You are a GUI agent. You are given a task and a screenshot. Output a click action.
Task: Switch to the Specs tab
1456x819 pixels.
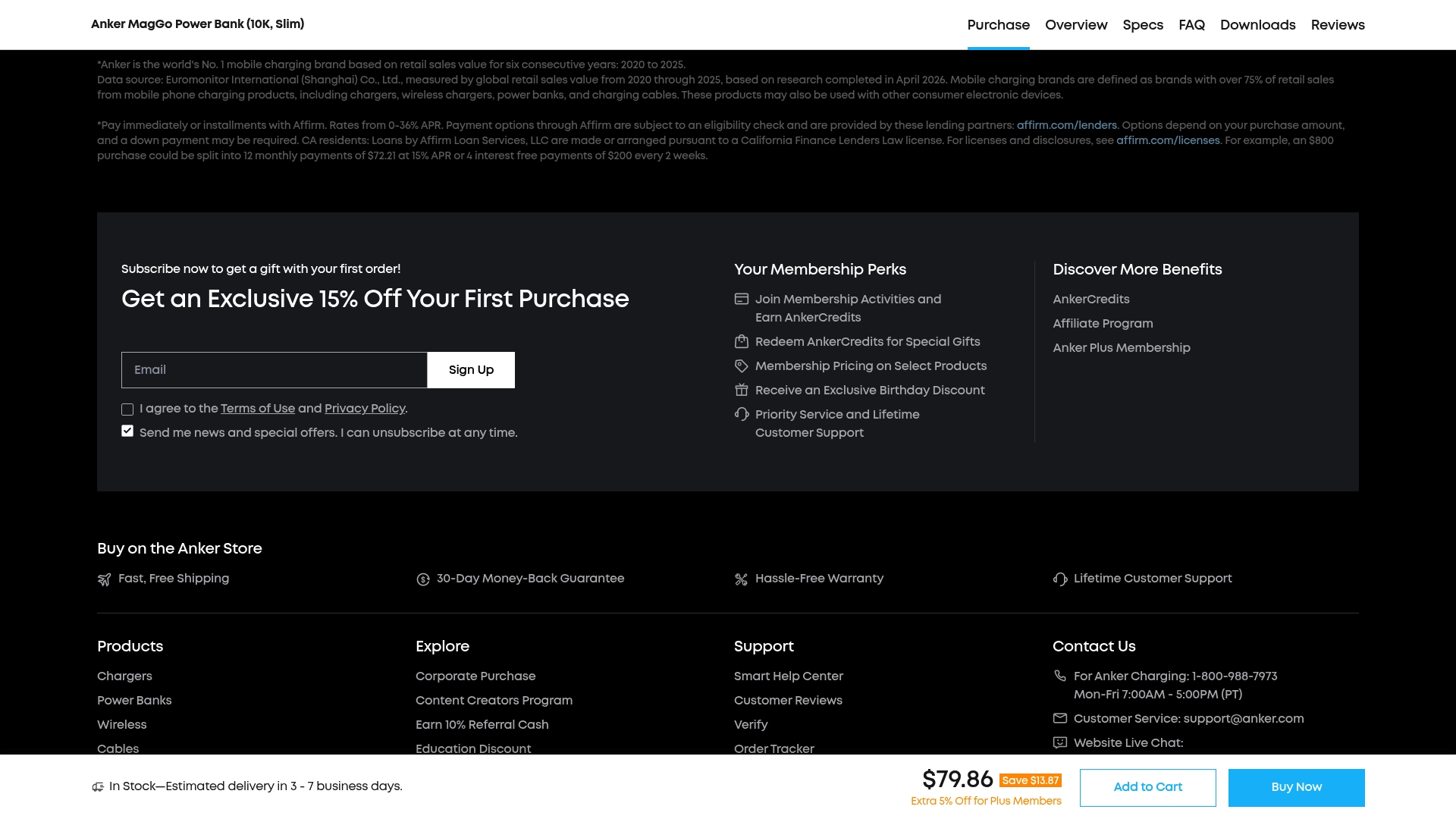tap(1143, 25)
